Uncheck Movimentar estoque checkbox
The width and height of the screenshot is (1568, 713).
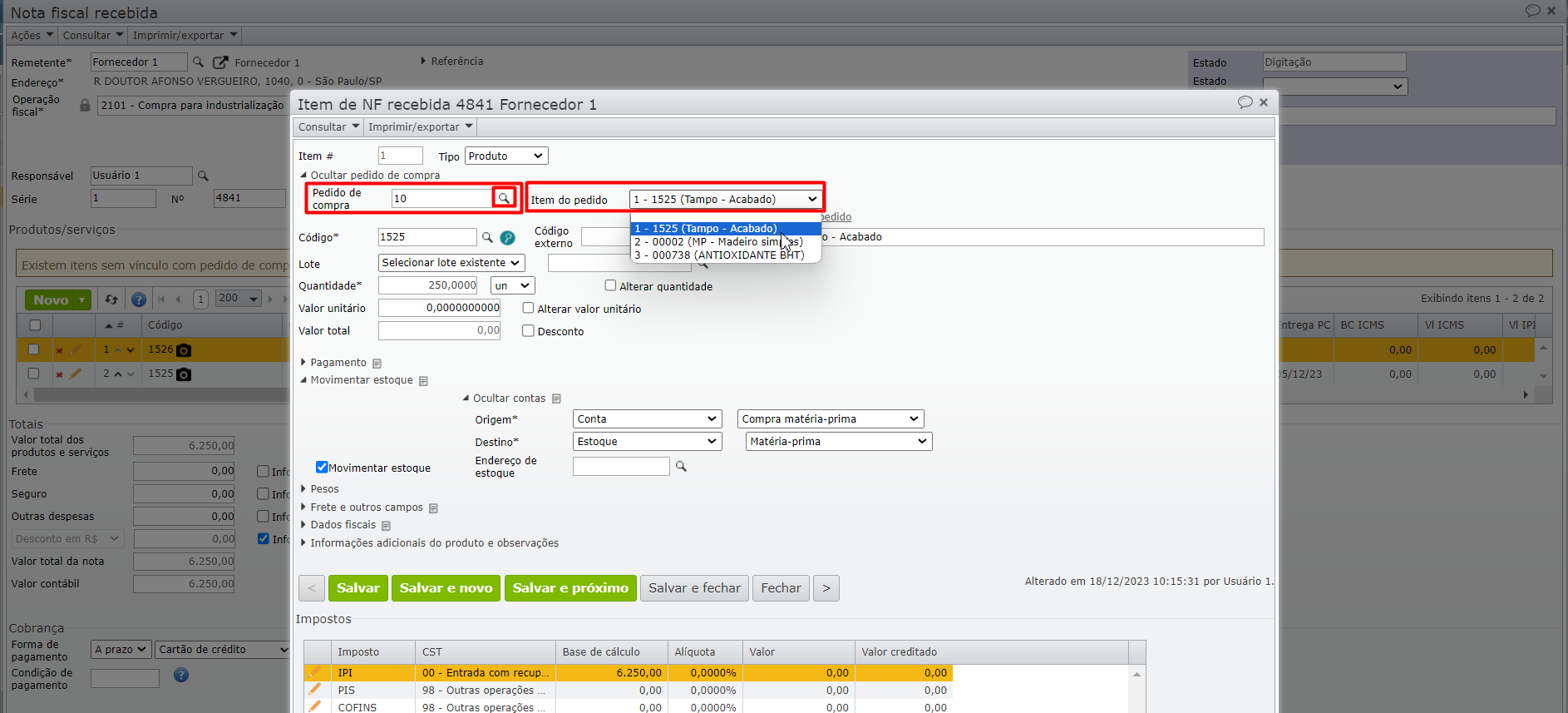click(x=322, y=468)
